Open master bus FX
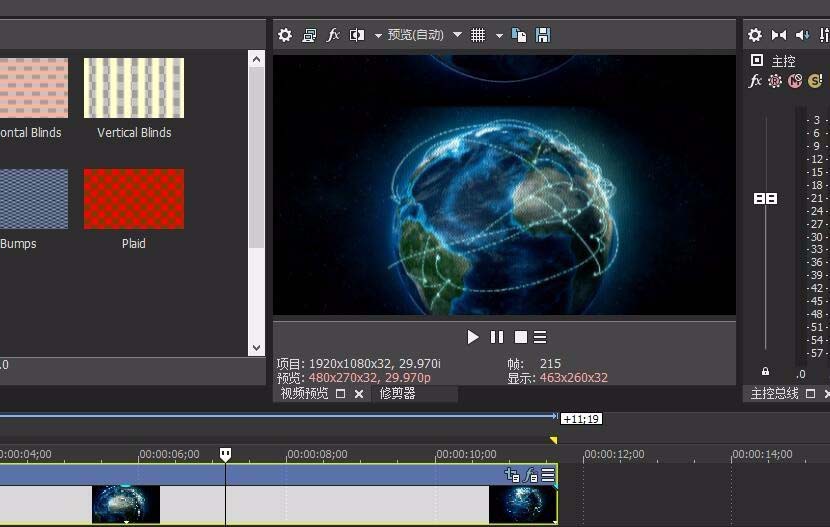The height and width of the screenshot is (527, 830). click(x=756, y=81)
